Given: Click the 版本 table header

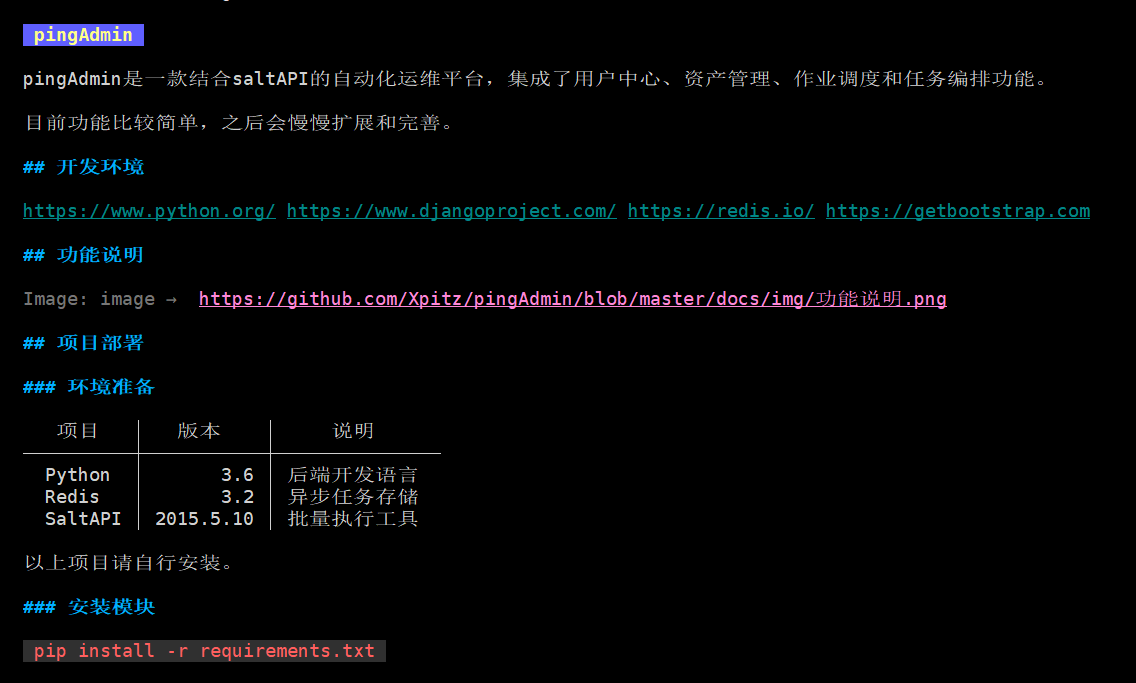Looking at the screenshot, I should click(x=199, y=430).
